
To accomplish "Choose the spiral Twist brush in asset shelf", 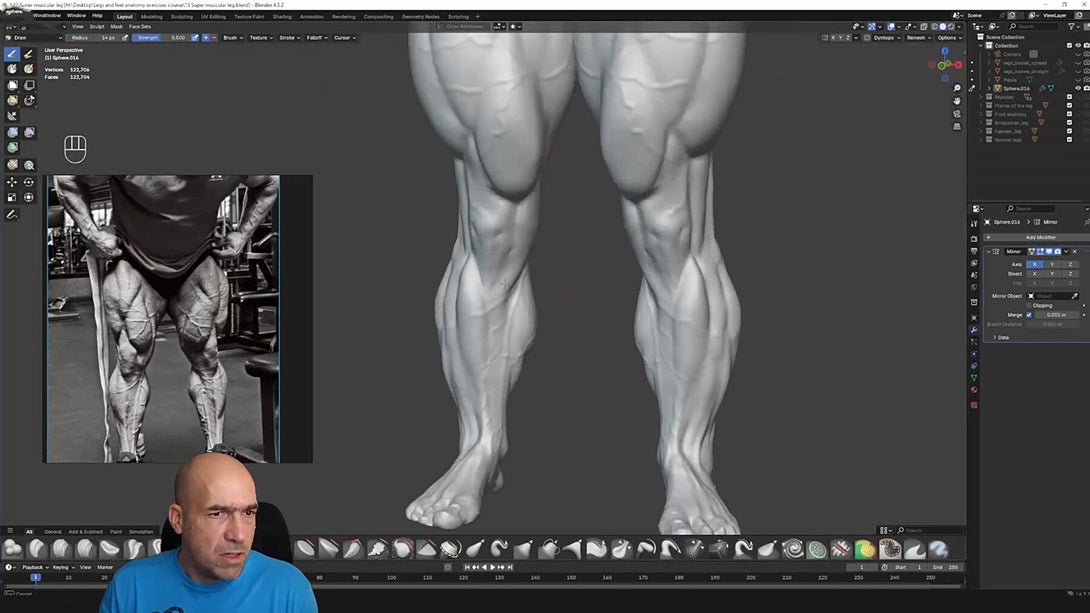I will click(x=792, y=549).
